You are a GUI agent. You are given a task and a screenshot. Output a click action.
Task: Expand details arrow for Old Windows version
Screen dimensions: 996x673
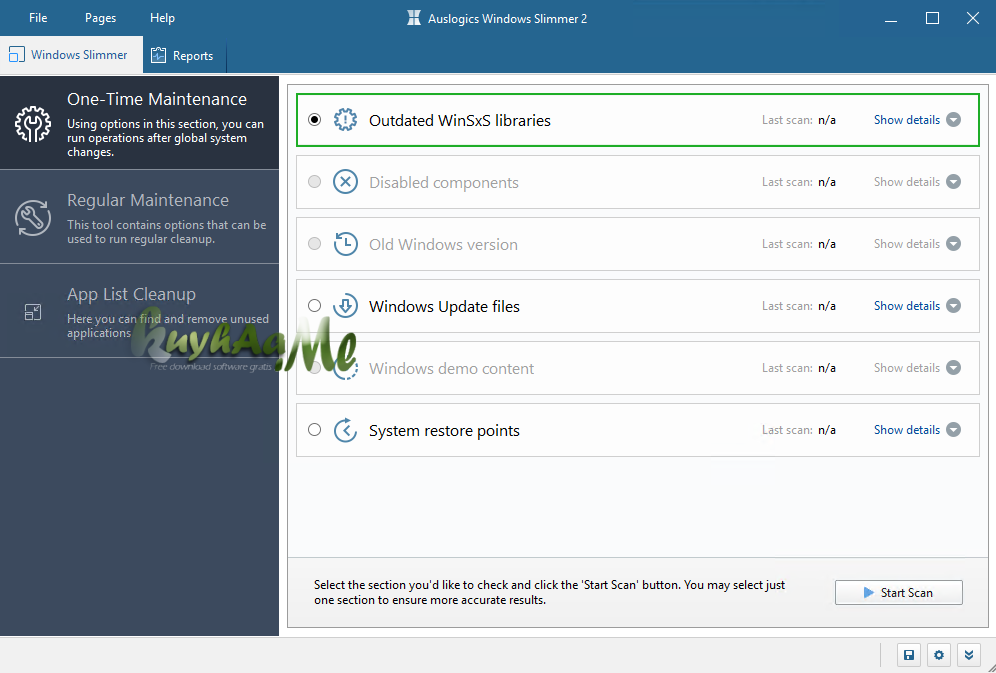point(953,244)
